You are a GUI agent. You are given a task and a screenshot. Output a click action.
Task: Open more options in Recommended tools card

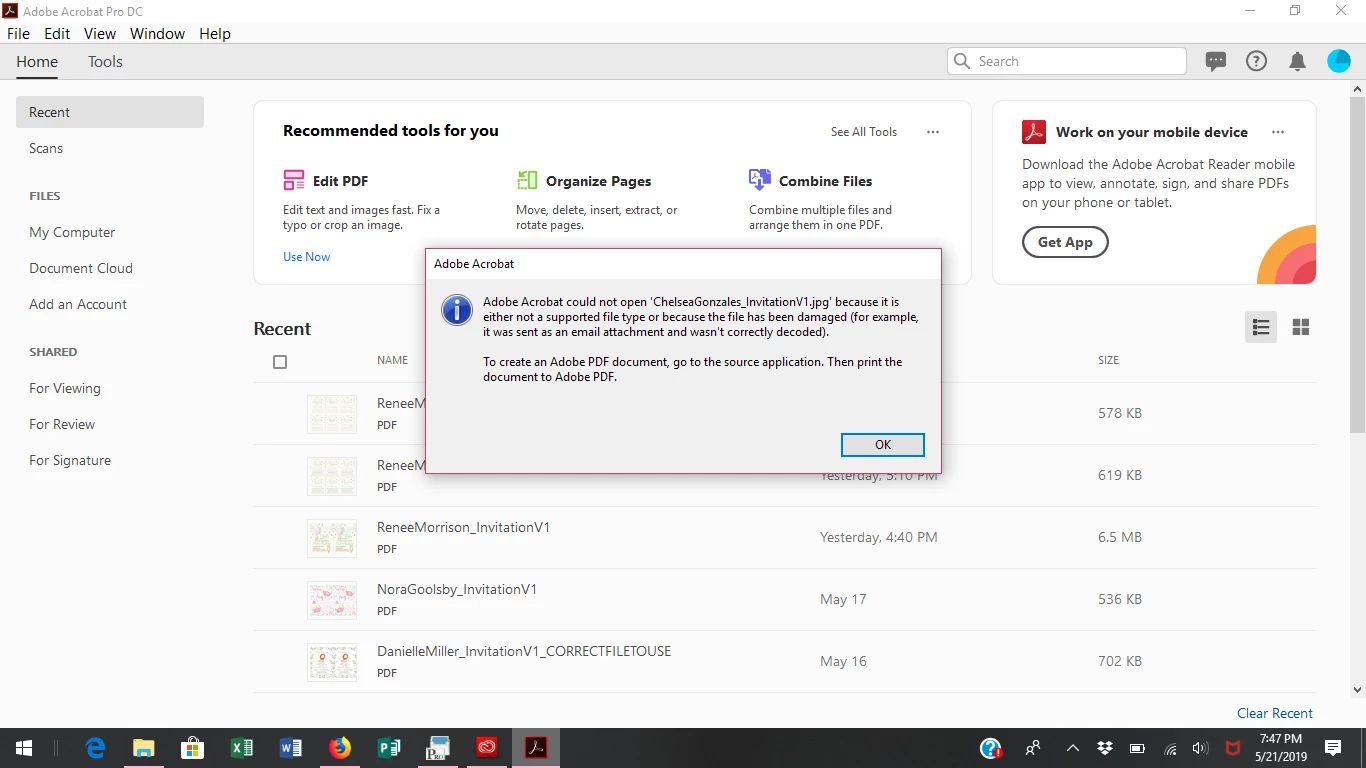point(933,132)
